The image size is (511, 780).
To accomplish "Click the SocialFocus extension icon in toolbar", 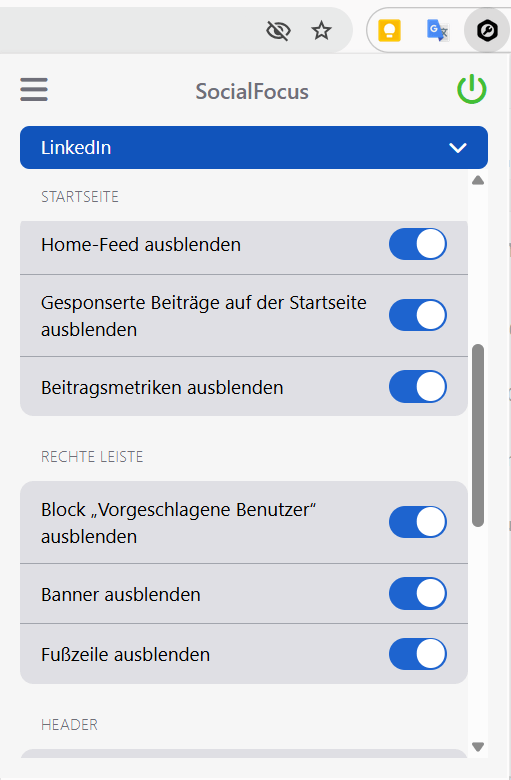I will (x=487, y=31).
